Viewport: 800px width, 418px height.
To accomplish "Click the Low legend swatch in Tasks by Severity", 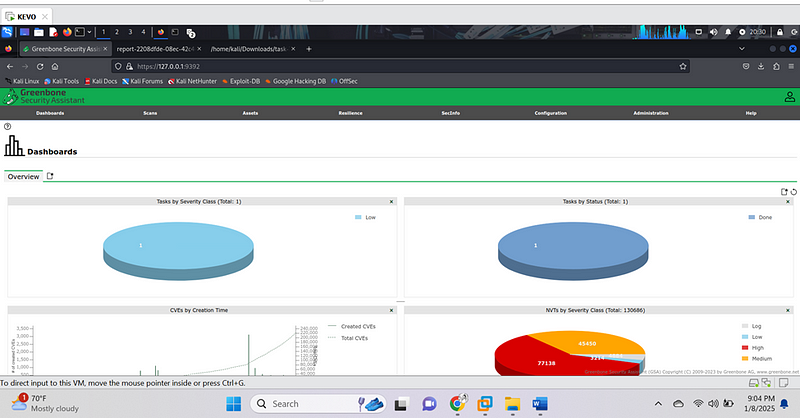I will [x=358, y=217].
